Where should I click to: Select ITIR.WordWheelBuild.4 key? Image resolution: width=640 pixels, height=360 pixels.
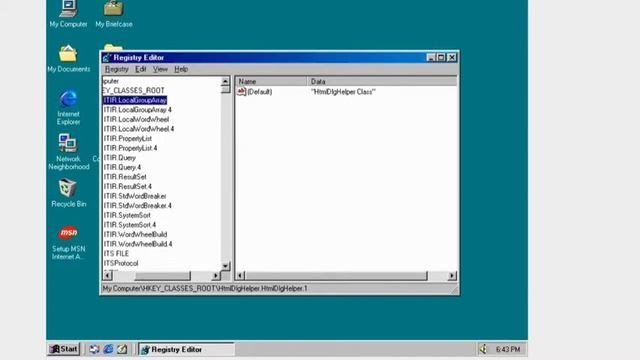coord(138,244)
